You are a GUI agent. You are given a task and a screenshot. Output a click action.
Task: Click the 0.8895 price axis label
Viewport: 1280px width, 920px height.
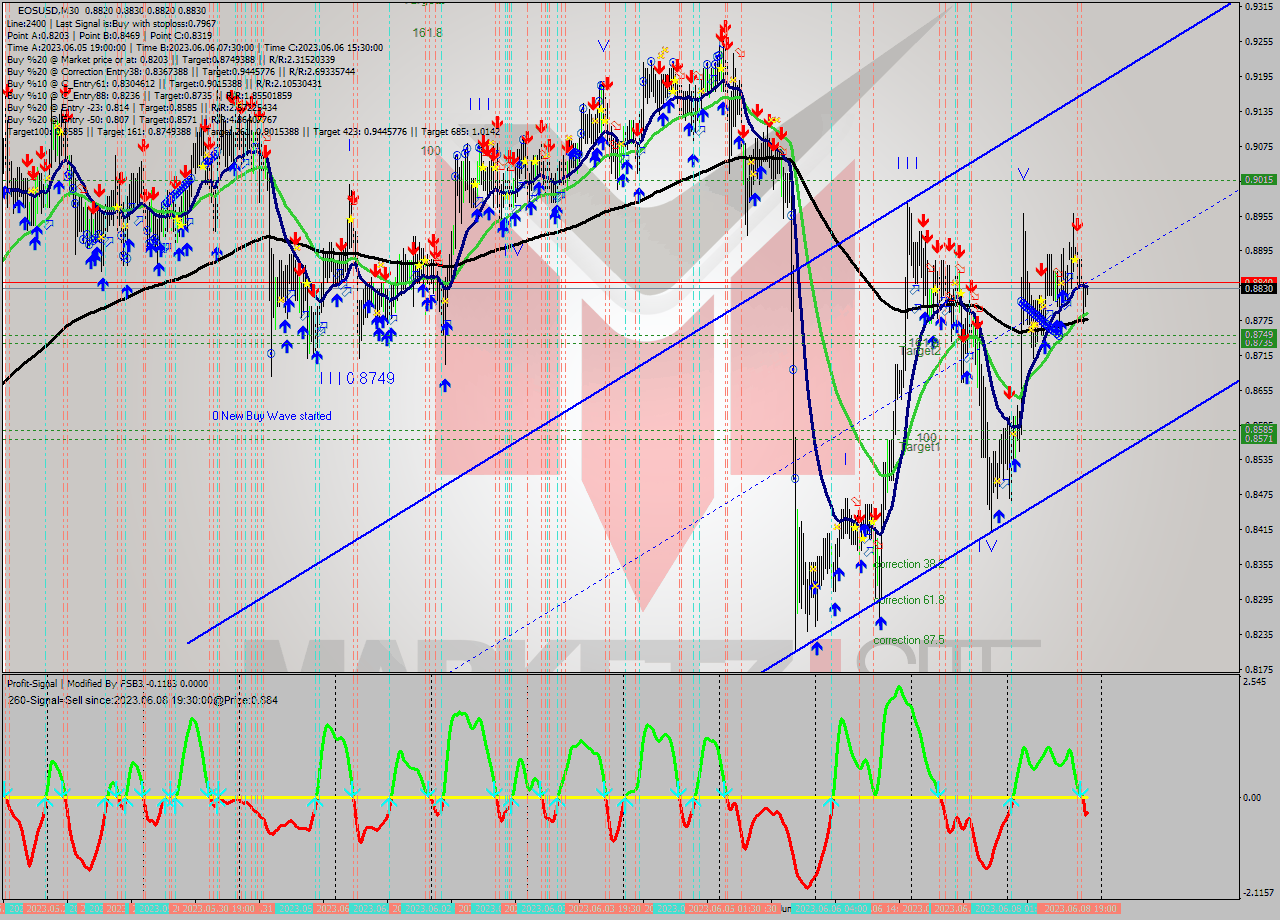pos(1258,251)
